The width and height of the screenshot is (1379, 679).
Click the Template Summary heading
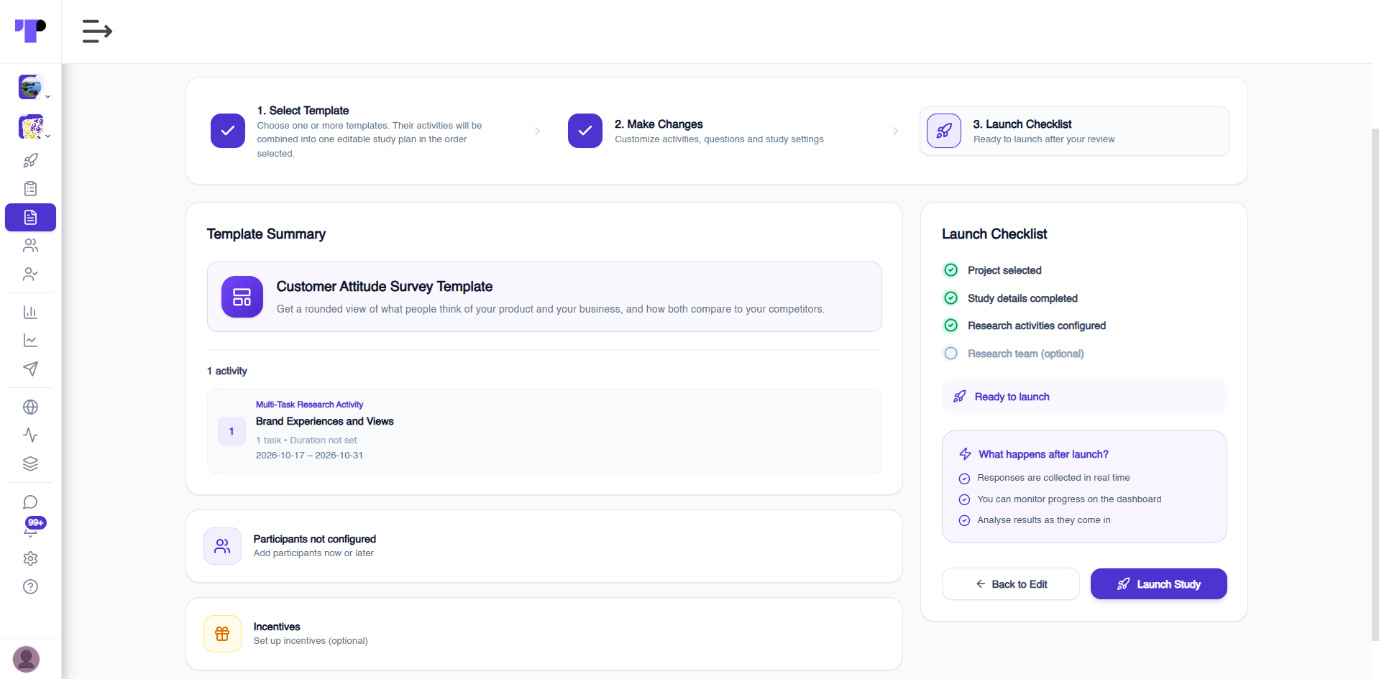click(266, 234)
